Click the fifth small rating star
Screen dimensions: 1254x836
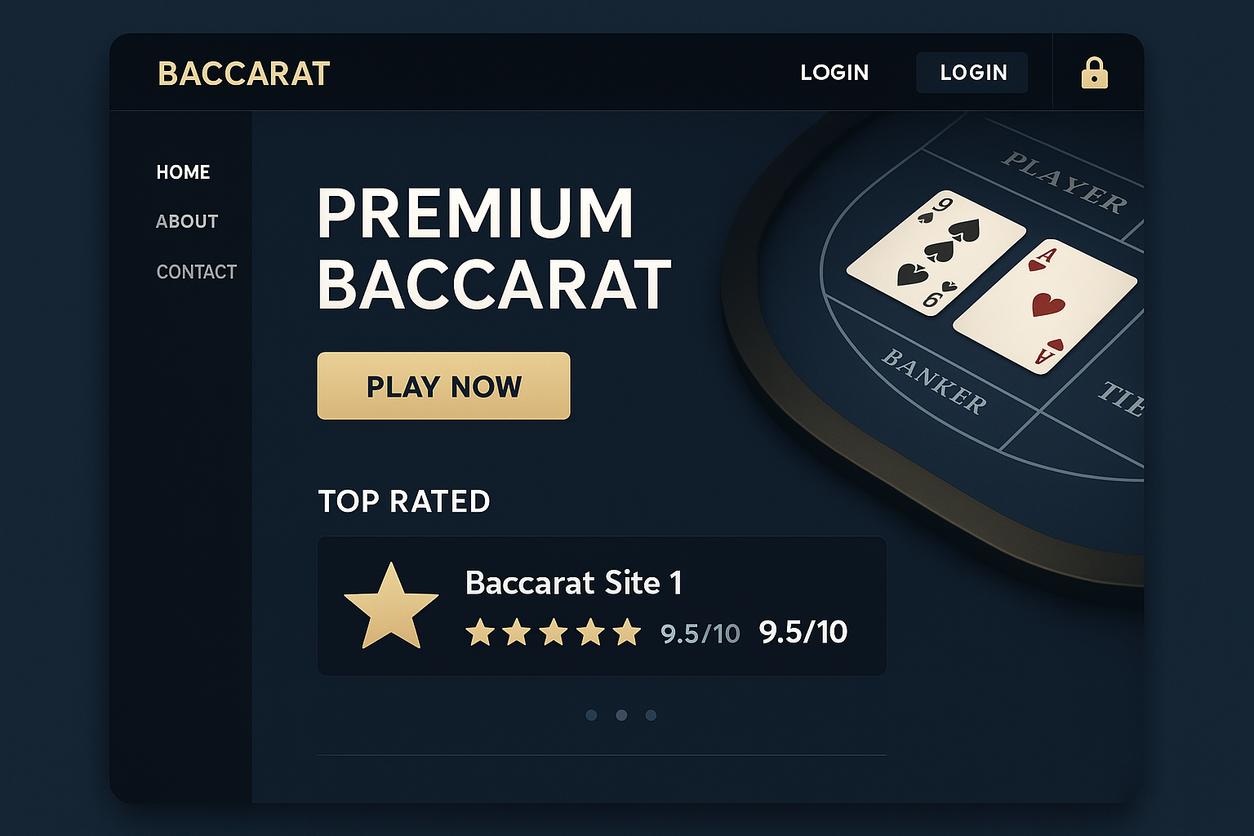[626, 632]
